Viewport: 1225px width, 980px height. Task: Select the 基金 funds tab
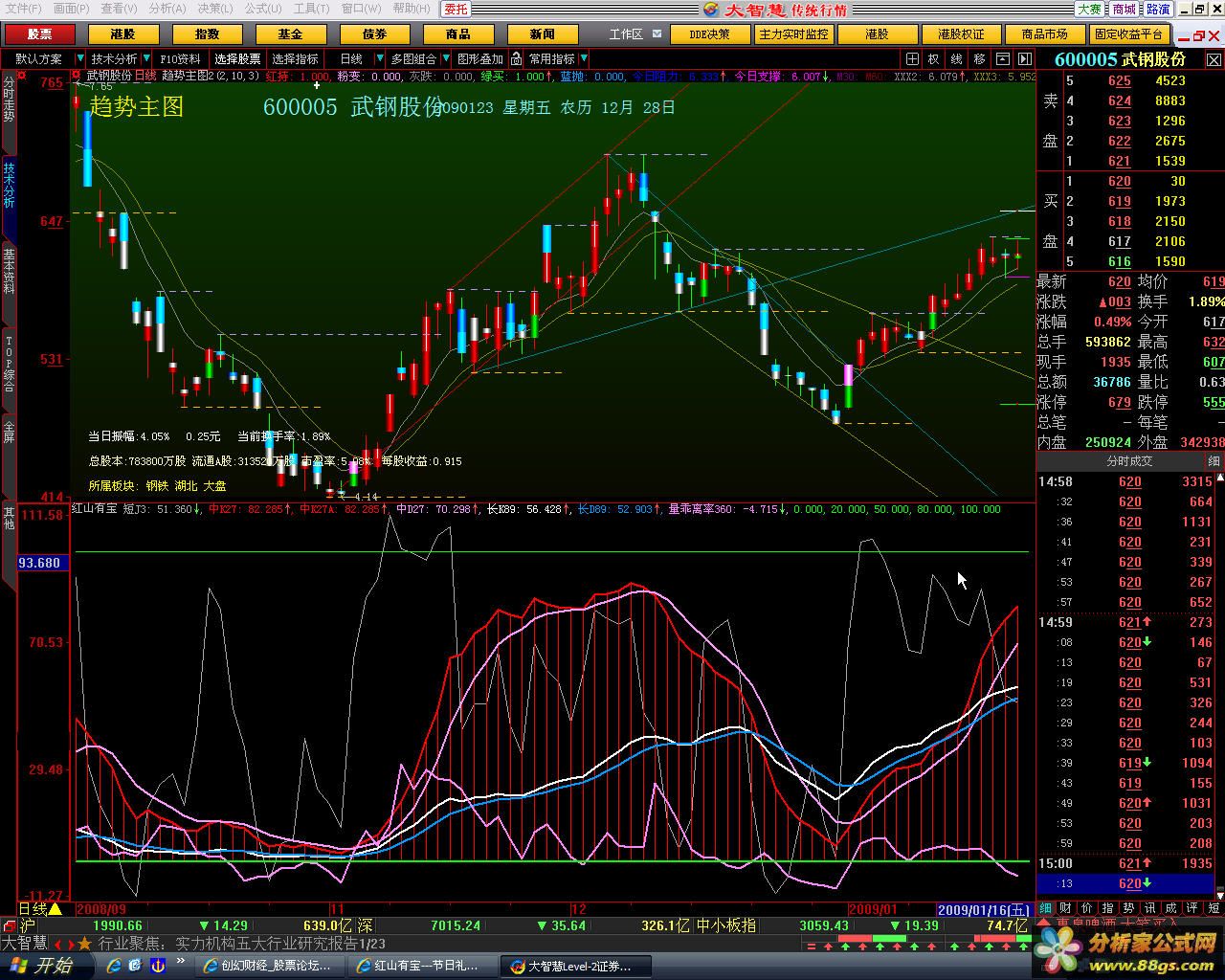pos(290,33)
